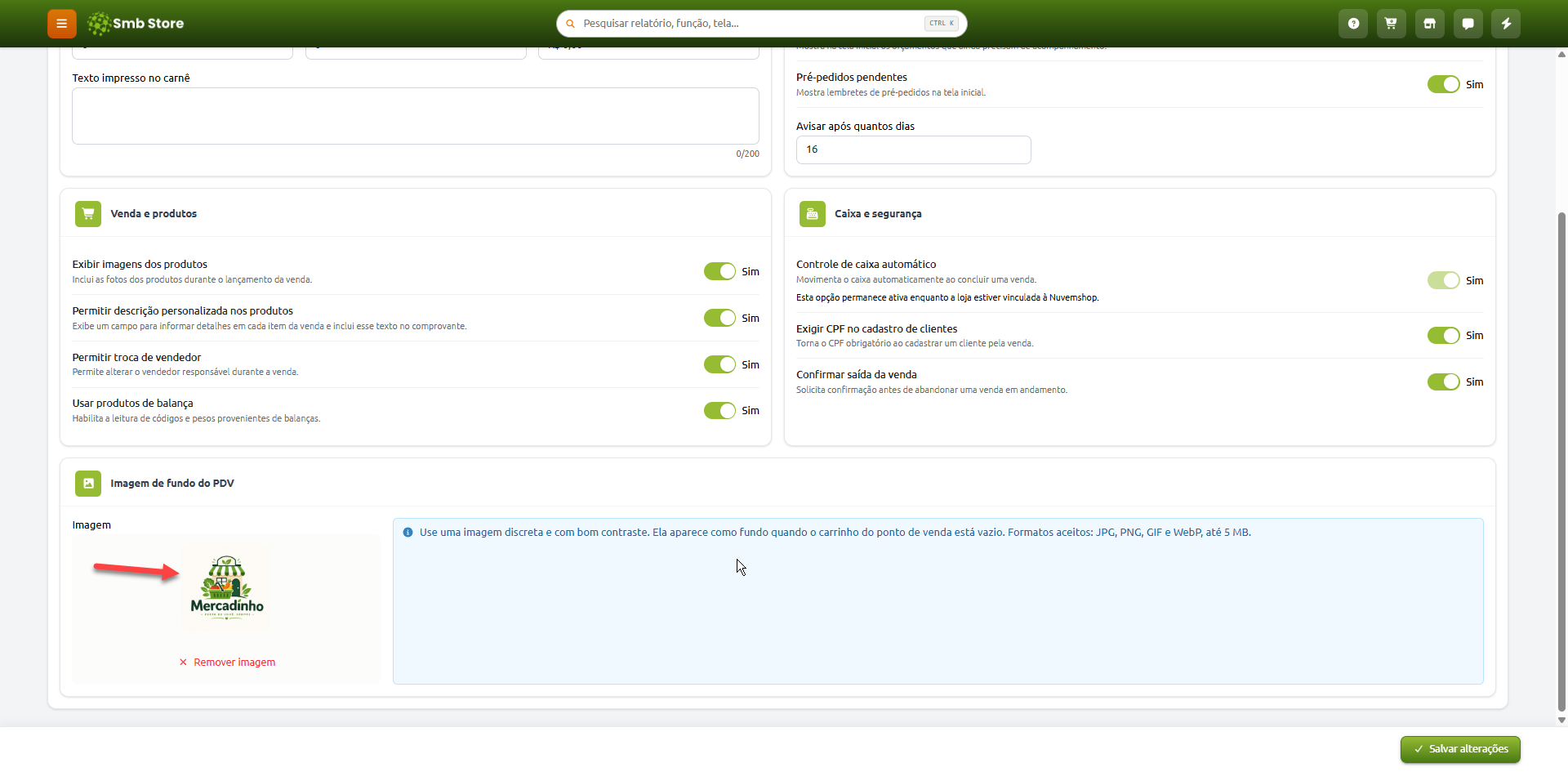Click the info icon in the blue tip box
1568x772 pixels.
pyautogui.click(x=408, y=533)
